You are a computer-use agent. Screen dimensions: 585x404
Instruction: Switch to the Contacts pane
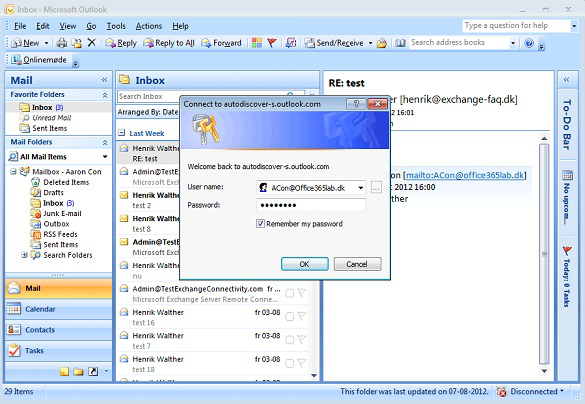(x=59, y=330)
